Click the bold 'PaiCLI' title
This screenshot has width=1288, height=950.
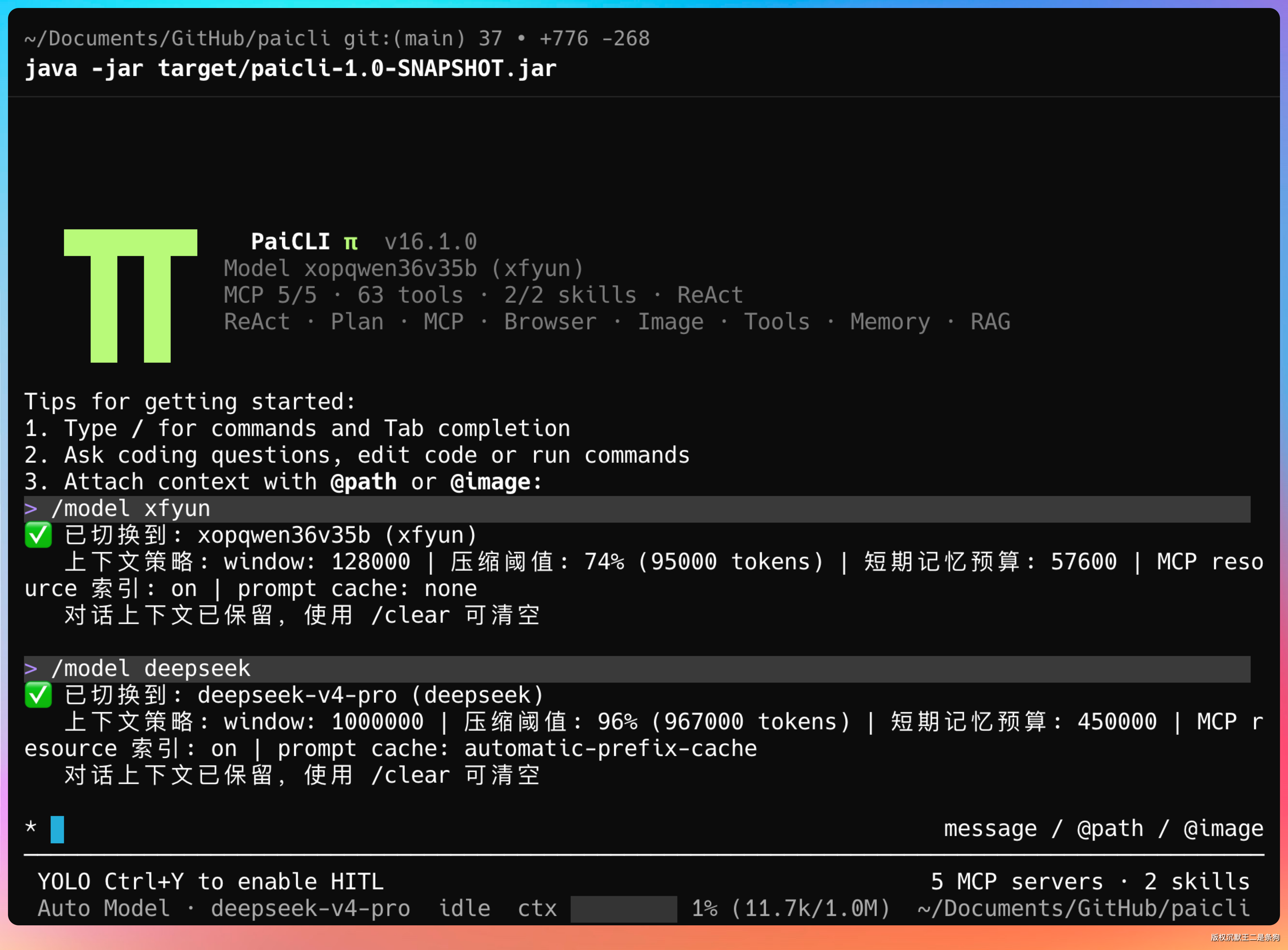coord(290,242)
